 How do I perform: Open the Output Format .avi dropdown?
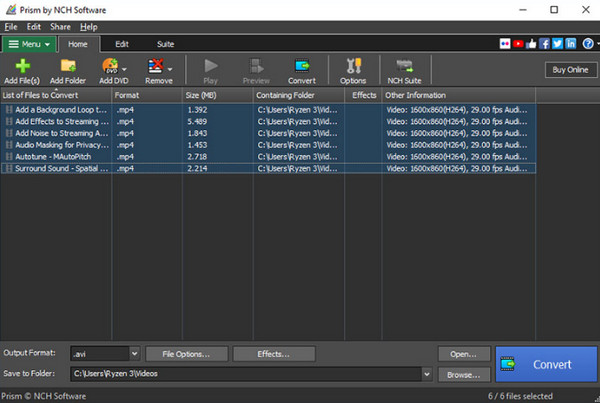coord(134,353)
